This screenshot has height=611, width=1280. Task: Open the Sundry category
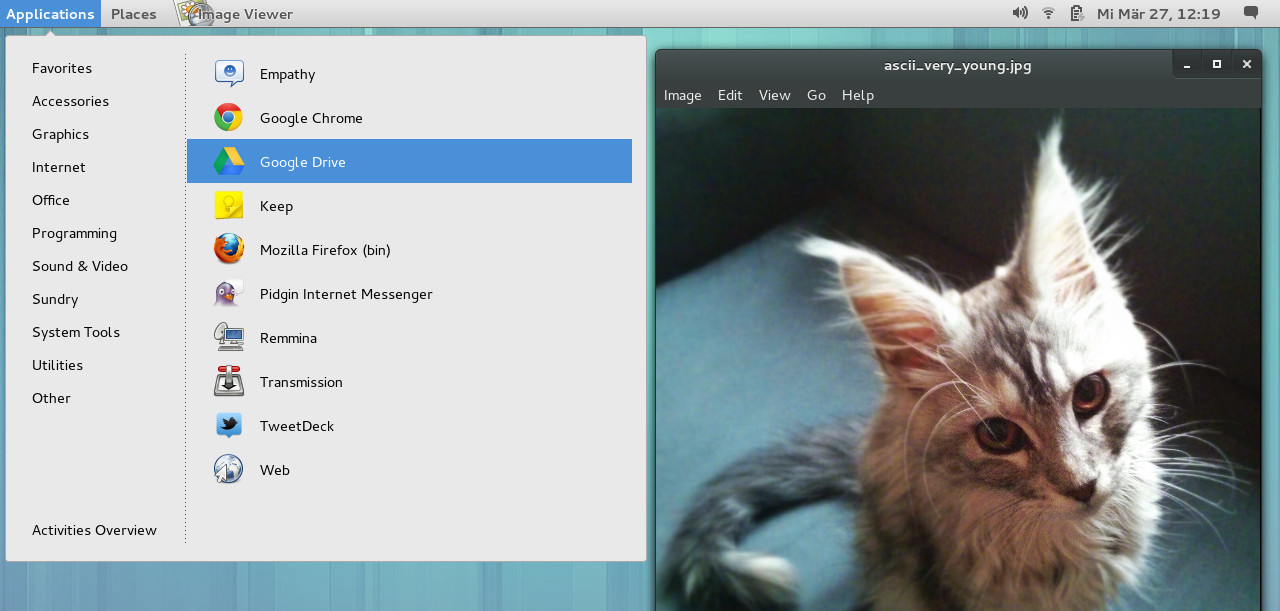tap(55, 299)
